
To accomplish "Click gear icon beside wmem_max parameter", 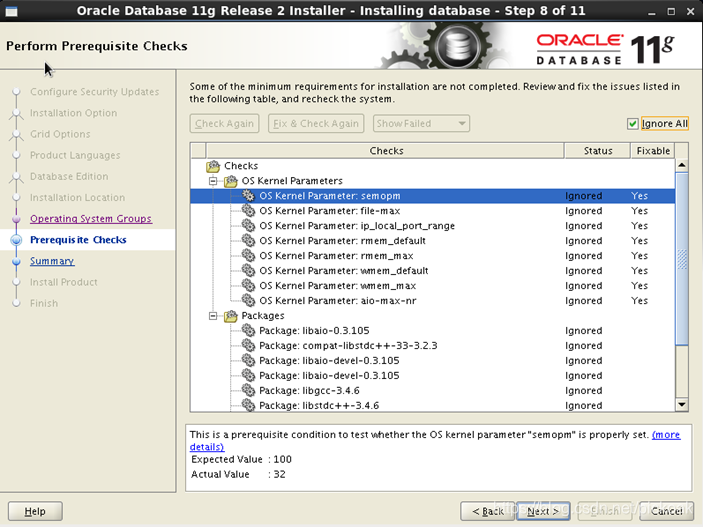I will pos(248,285).
